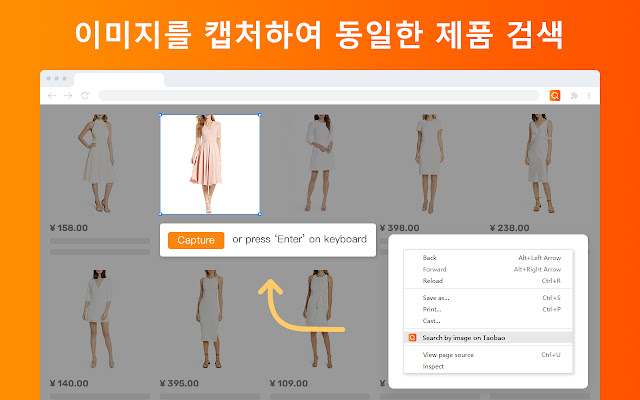The width and height of the screenshot is (640, 400).
Task: Click the ¥398.00 price text
Action: click(400, 228)
